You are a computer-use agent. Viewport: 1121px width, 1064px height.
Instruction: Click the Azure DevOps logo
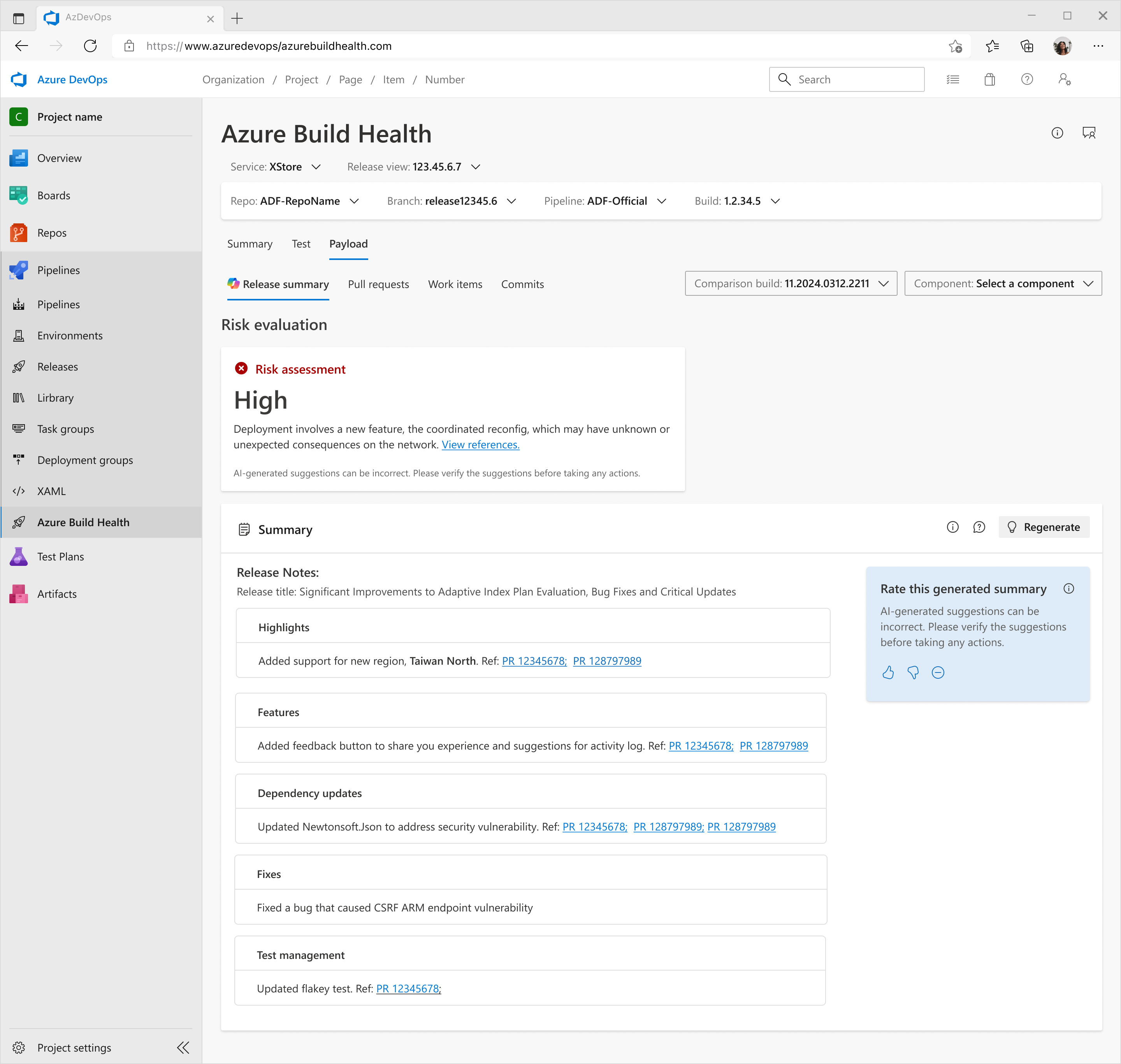pyautogui.click(x=19, y=79)
